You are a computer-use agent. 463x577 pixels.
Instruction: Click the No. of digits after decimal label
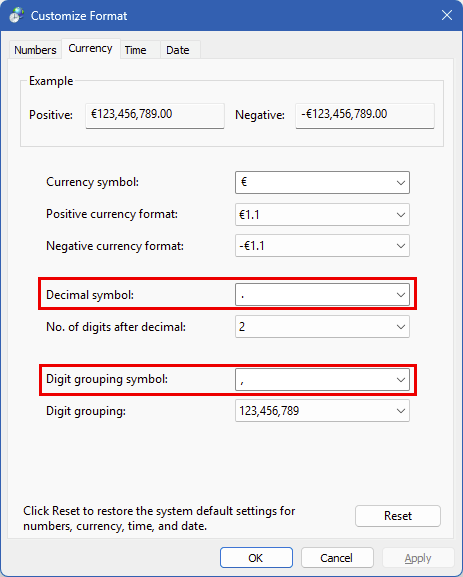116,327
